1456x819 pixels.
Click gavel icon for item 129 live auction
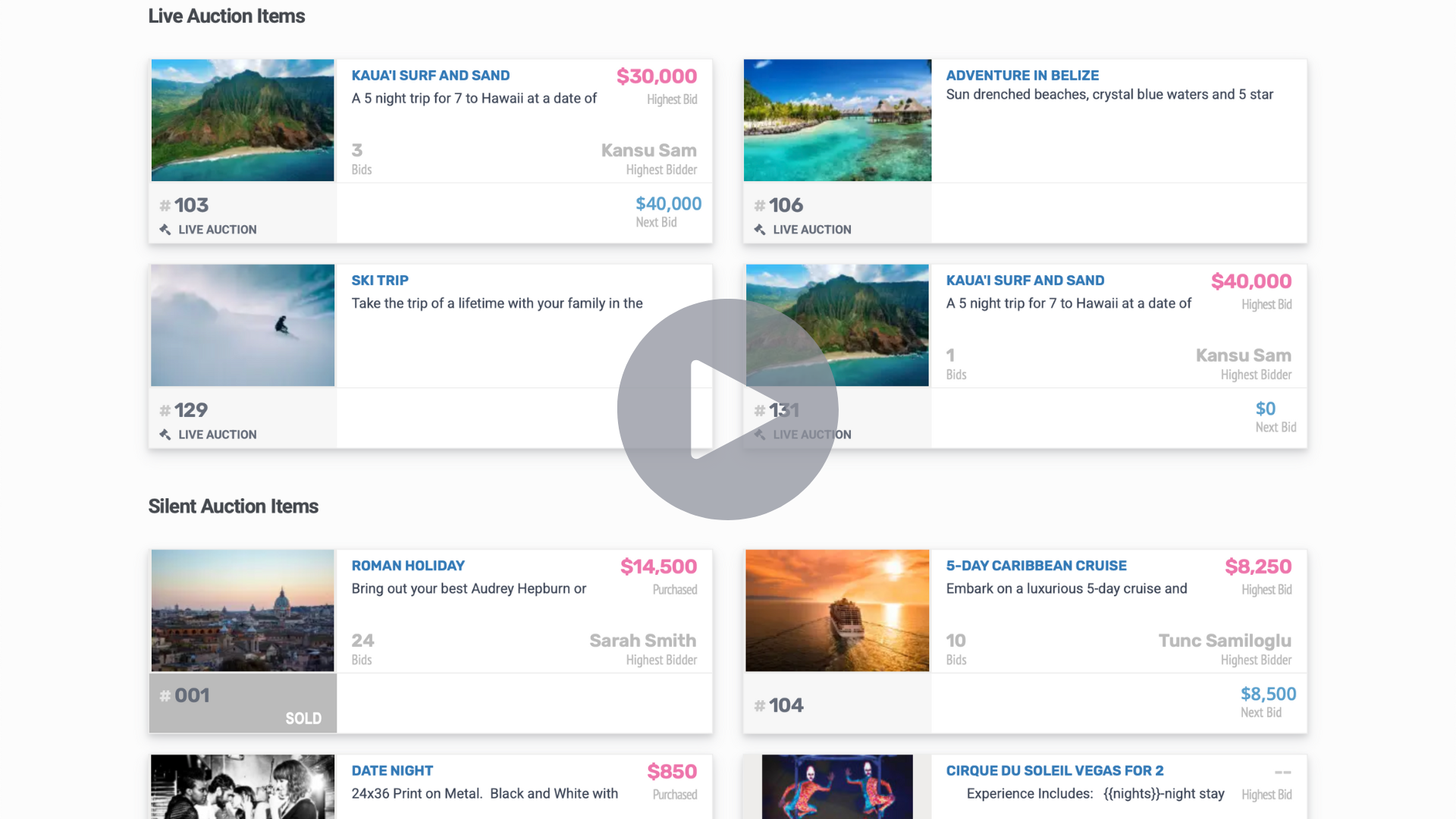(165, 434)
